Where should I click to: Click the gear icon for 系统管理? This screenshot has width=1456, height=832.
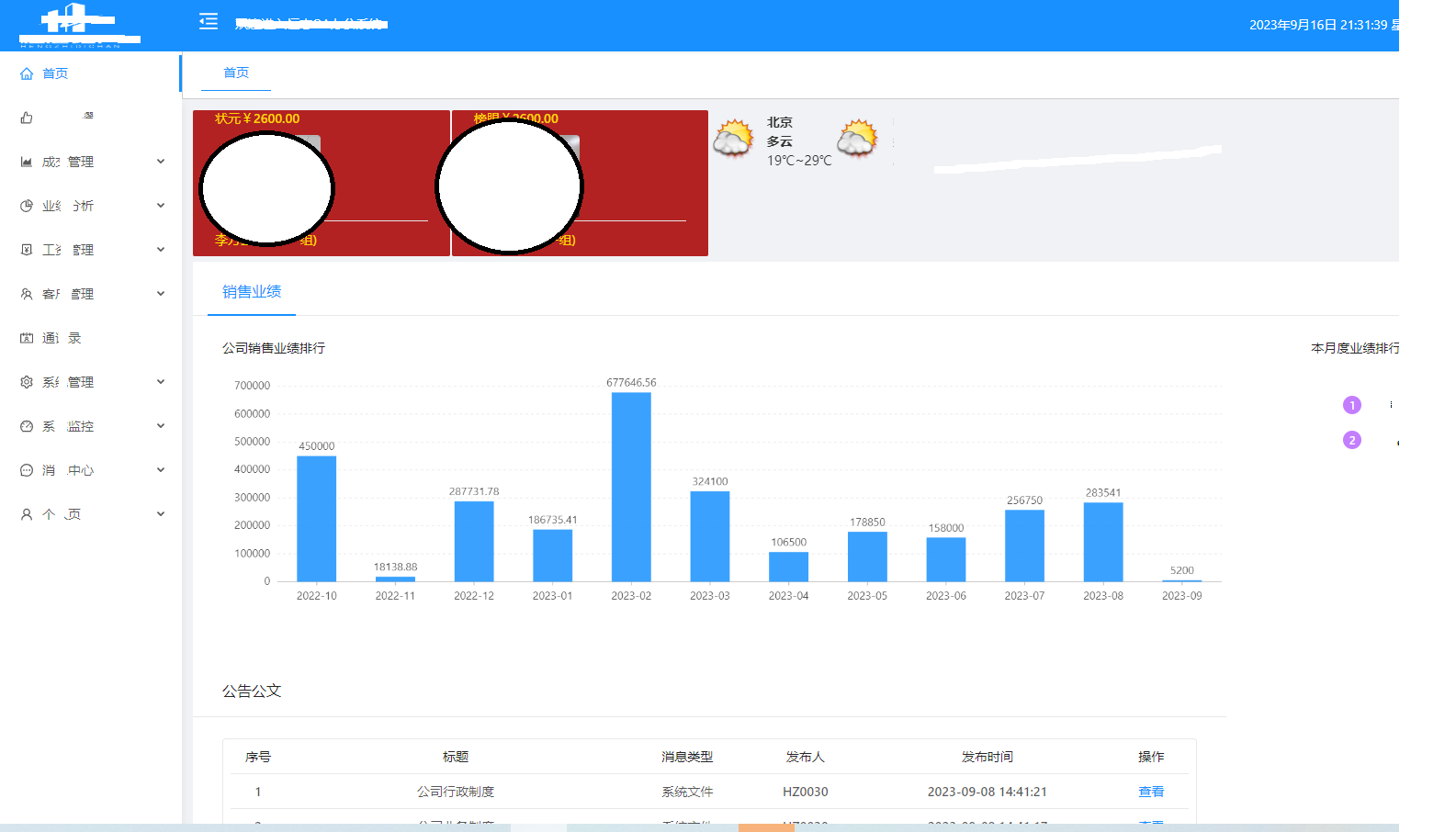27,382
